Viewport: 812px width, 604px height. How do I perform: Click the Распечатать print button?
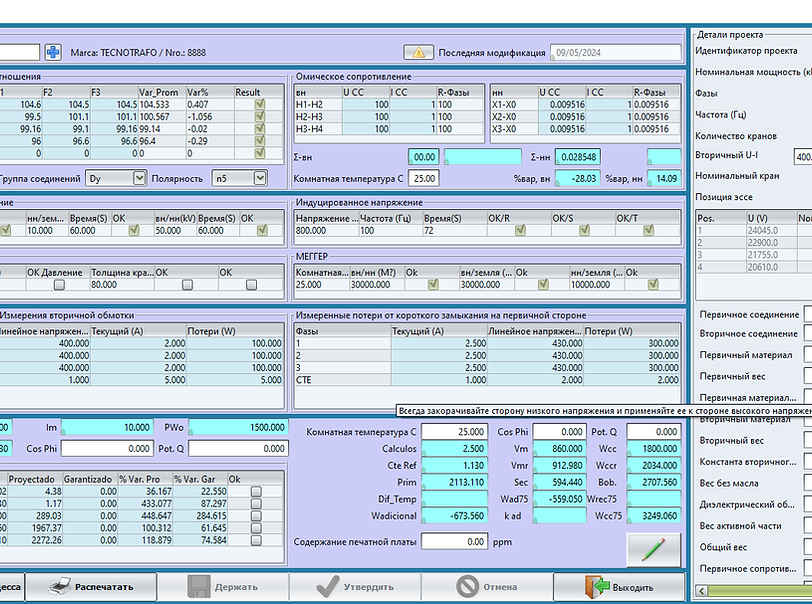coord(91,587)
